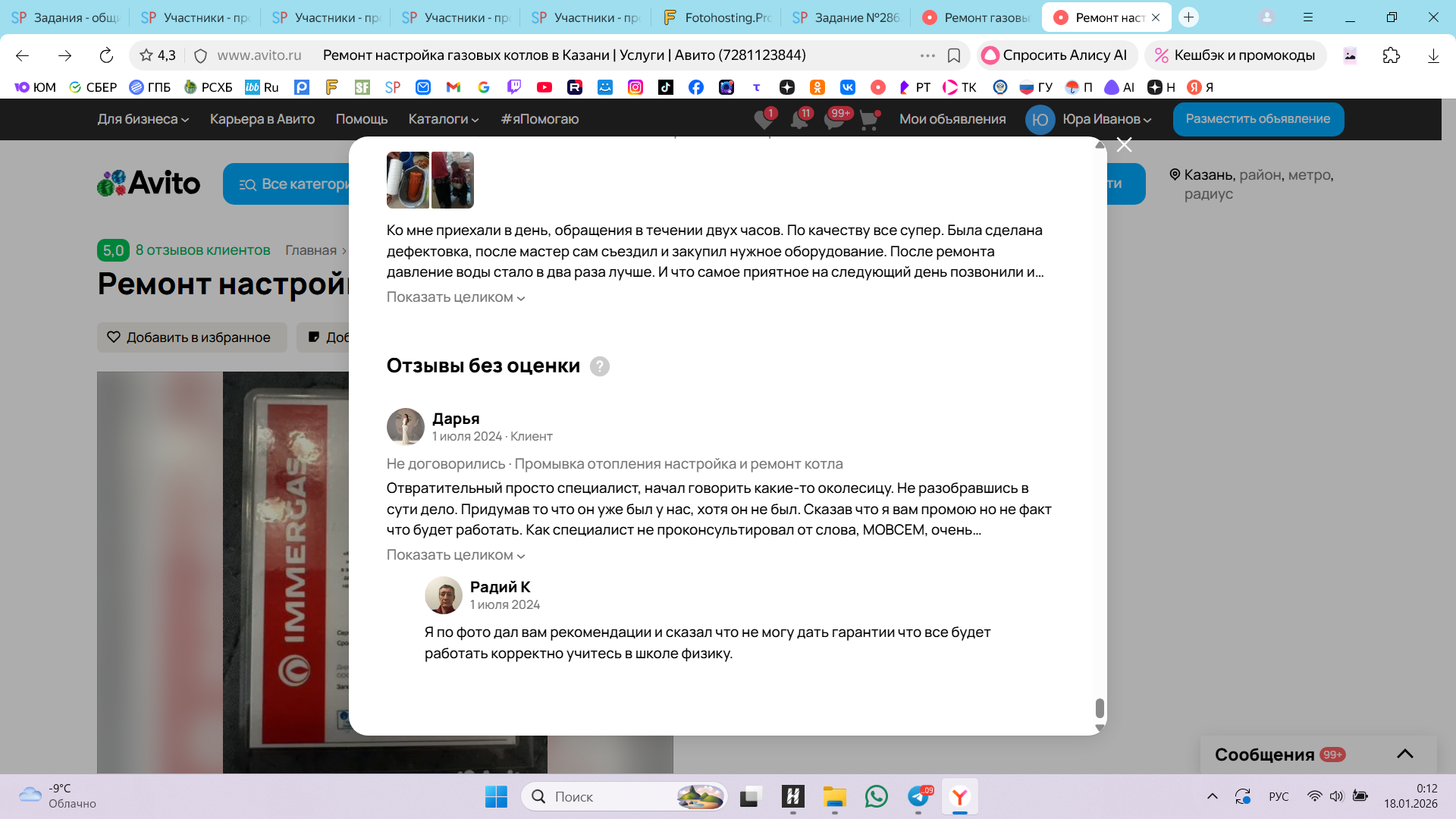The width and height of the screenshot is (1456, 819).
Task: Open browser downloads icon
Action: [1432, 55]
